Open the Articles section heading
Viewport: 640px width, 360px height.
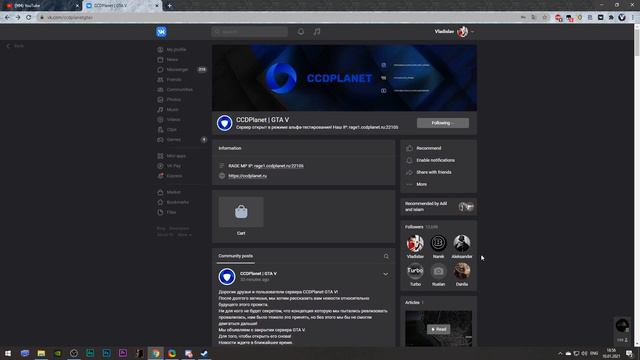[412, 302]
